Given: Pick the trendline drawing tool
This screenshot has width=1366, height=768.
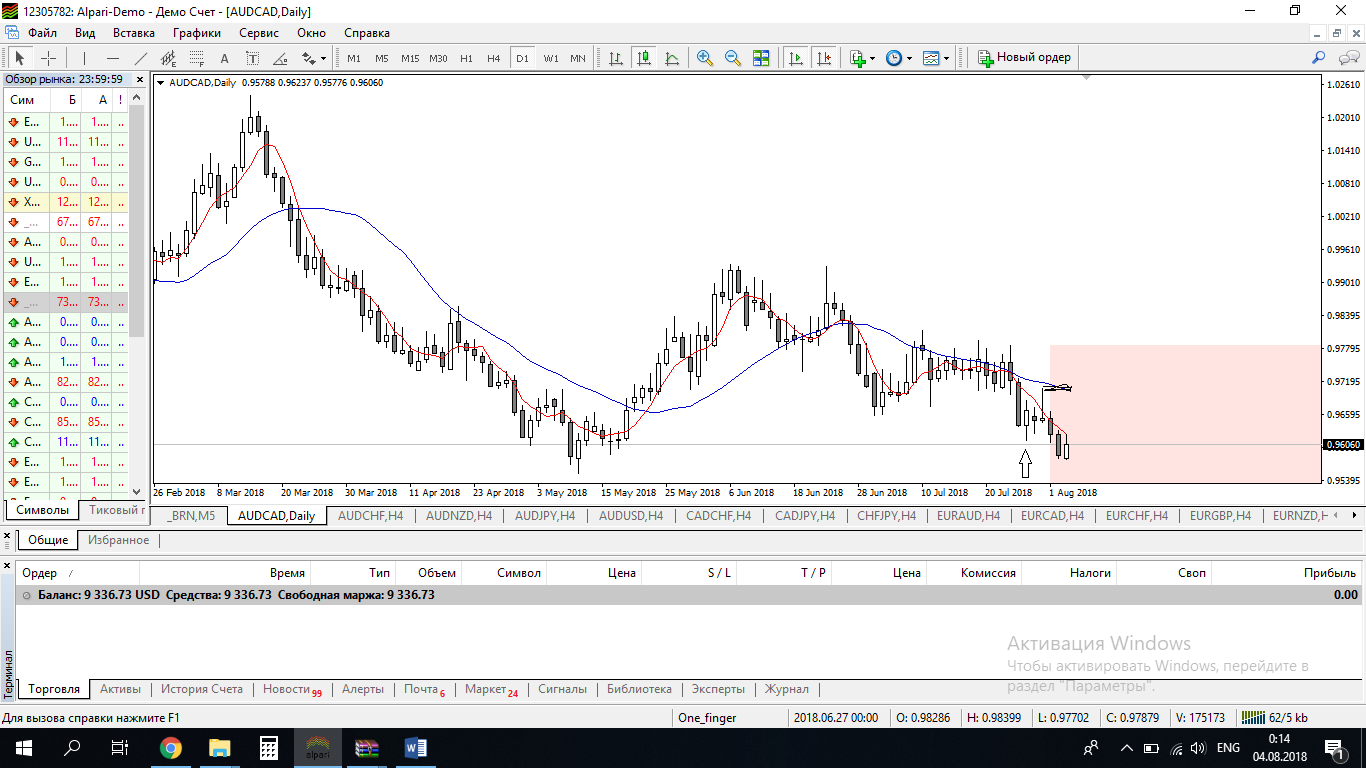Looking at the screenshot, I should [x=140, y=58].
